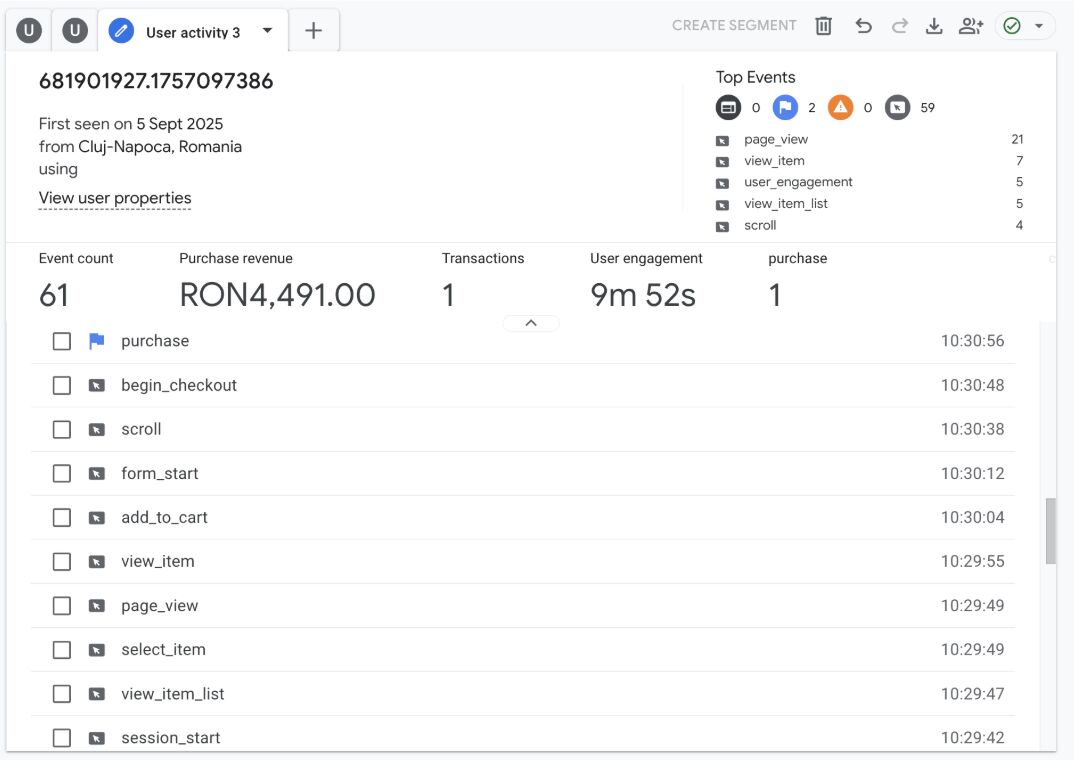Screen dimensions: 1074x760
Task: Open the purchase event in timeline
Action: coord(155,341)
